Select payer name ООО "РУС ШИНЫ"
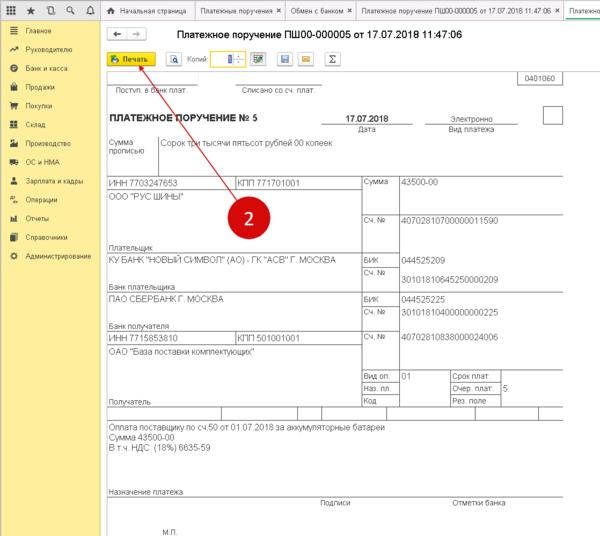The width and height of the screenshot is (600, 536). (146, 197)
